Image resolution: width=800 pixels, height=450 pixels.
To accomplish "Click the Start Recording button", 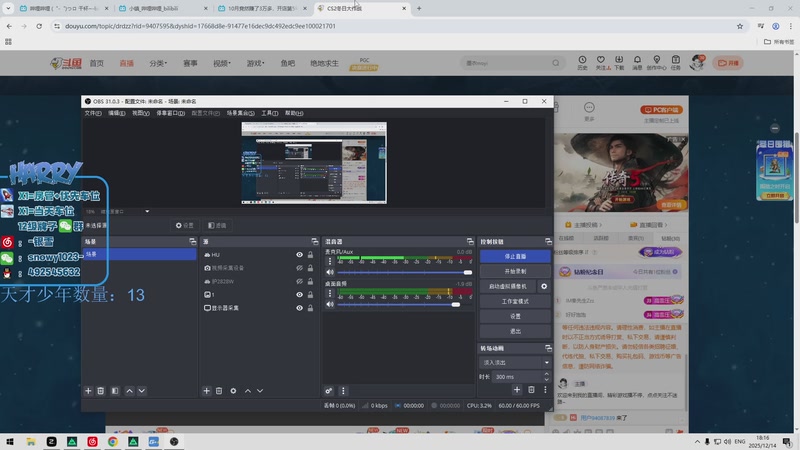I will click(515, 271).
